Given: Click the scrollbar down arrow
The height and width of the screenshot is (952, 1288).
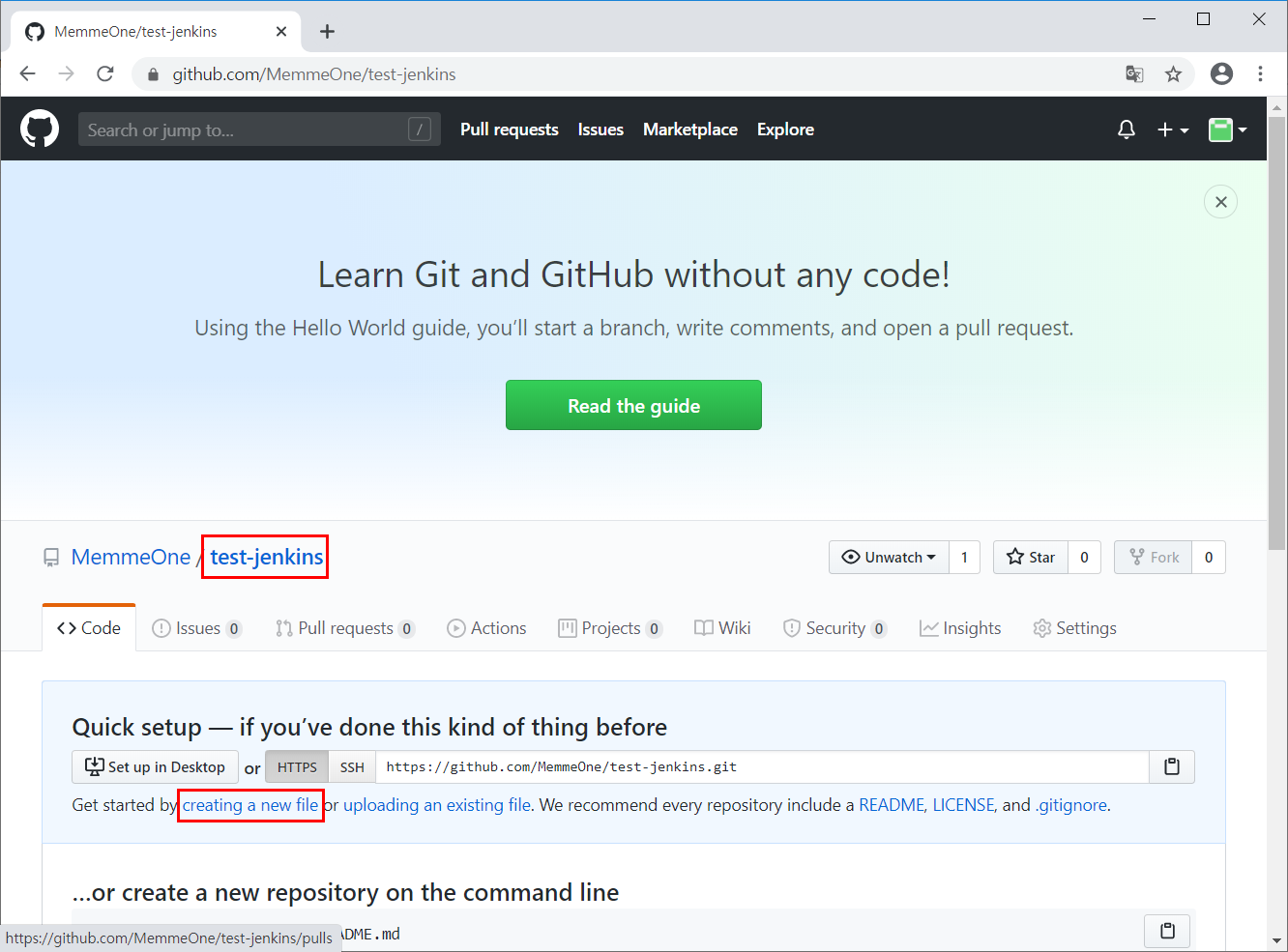Looking at the screenshot, I should pos(1277,940).
